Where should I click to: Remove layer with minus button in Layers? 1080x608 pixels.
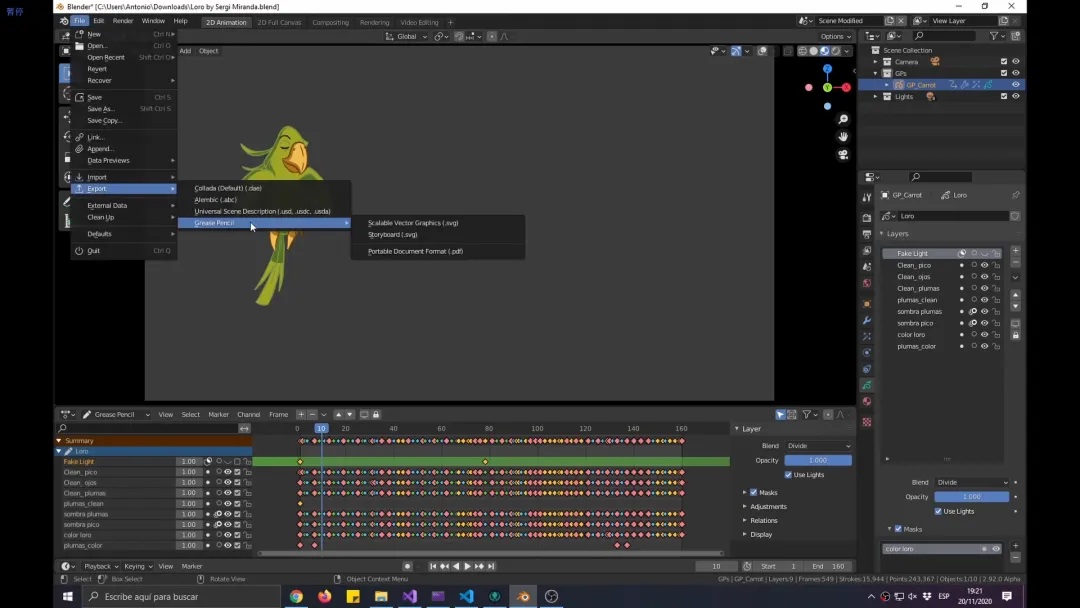(1015, 262)
